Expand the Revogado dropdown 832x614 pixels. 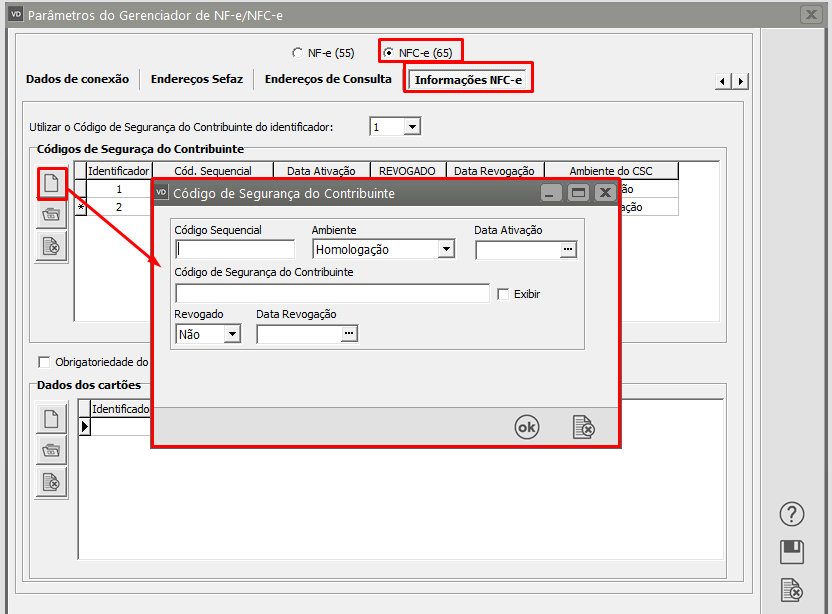pyautogui.click(x=232, y=335)
